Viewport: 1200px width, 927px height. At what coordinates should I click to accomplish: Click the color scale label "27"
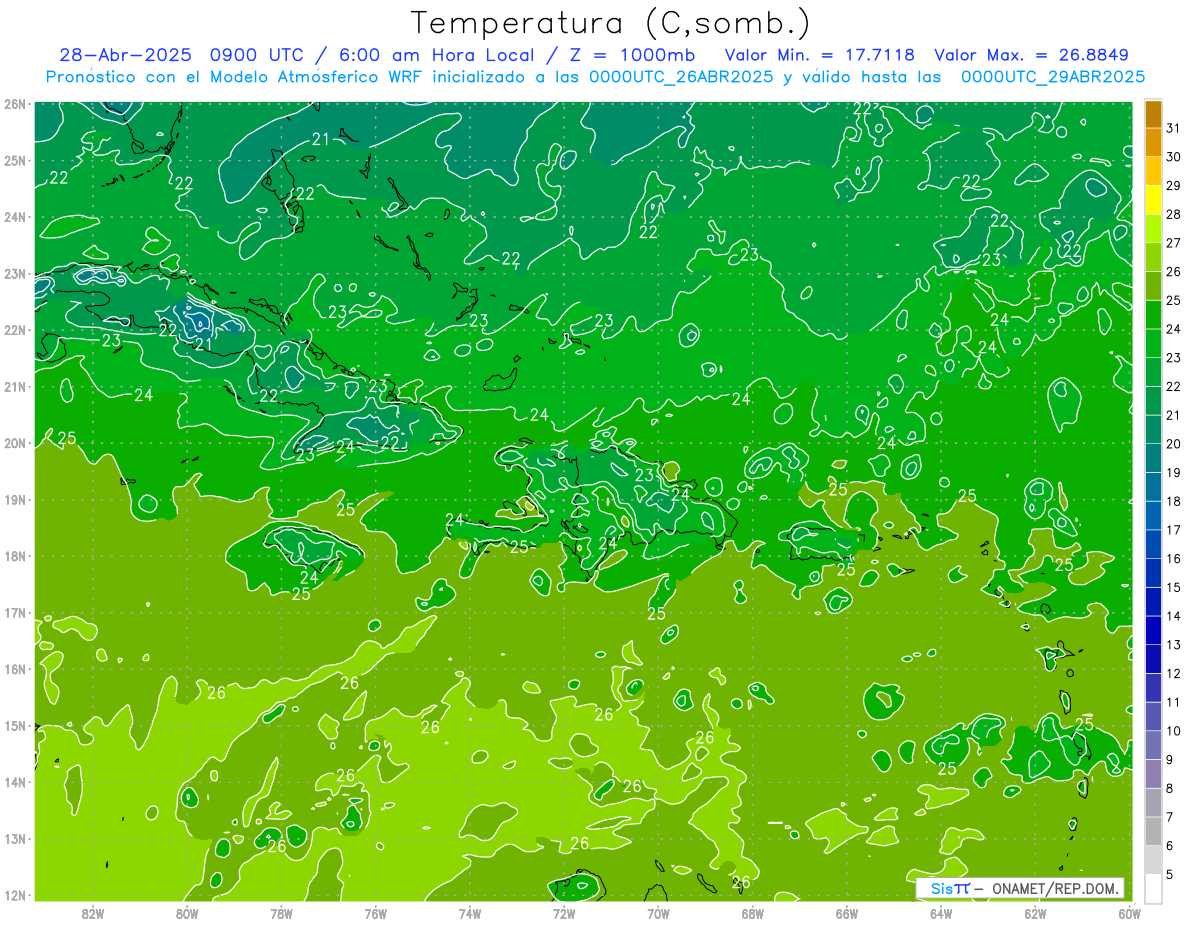[1173, 243]
